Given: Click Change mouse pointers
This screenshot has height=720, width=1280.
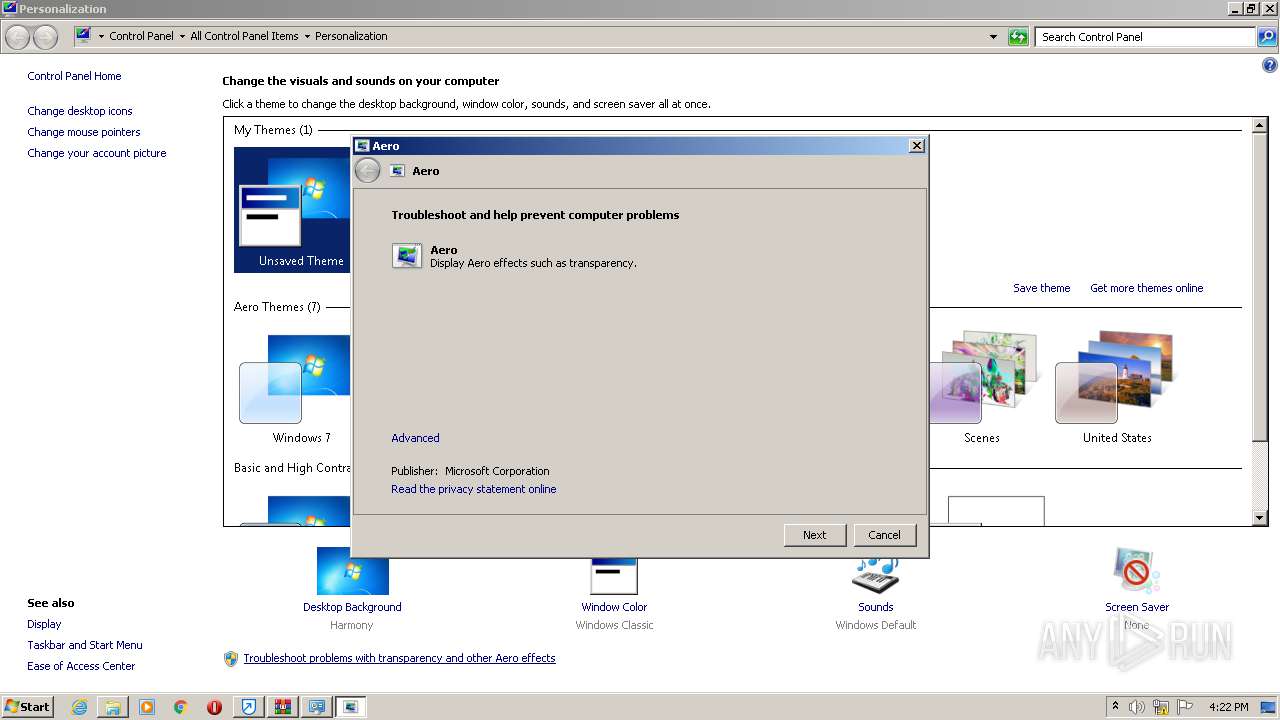Looking at the screenshot, I should [x=84, y=132].
